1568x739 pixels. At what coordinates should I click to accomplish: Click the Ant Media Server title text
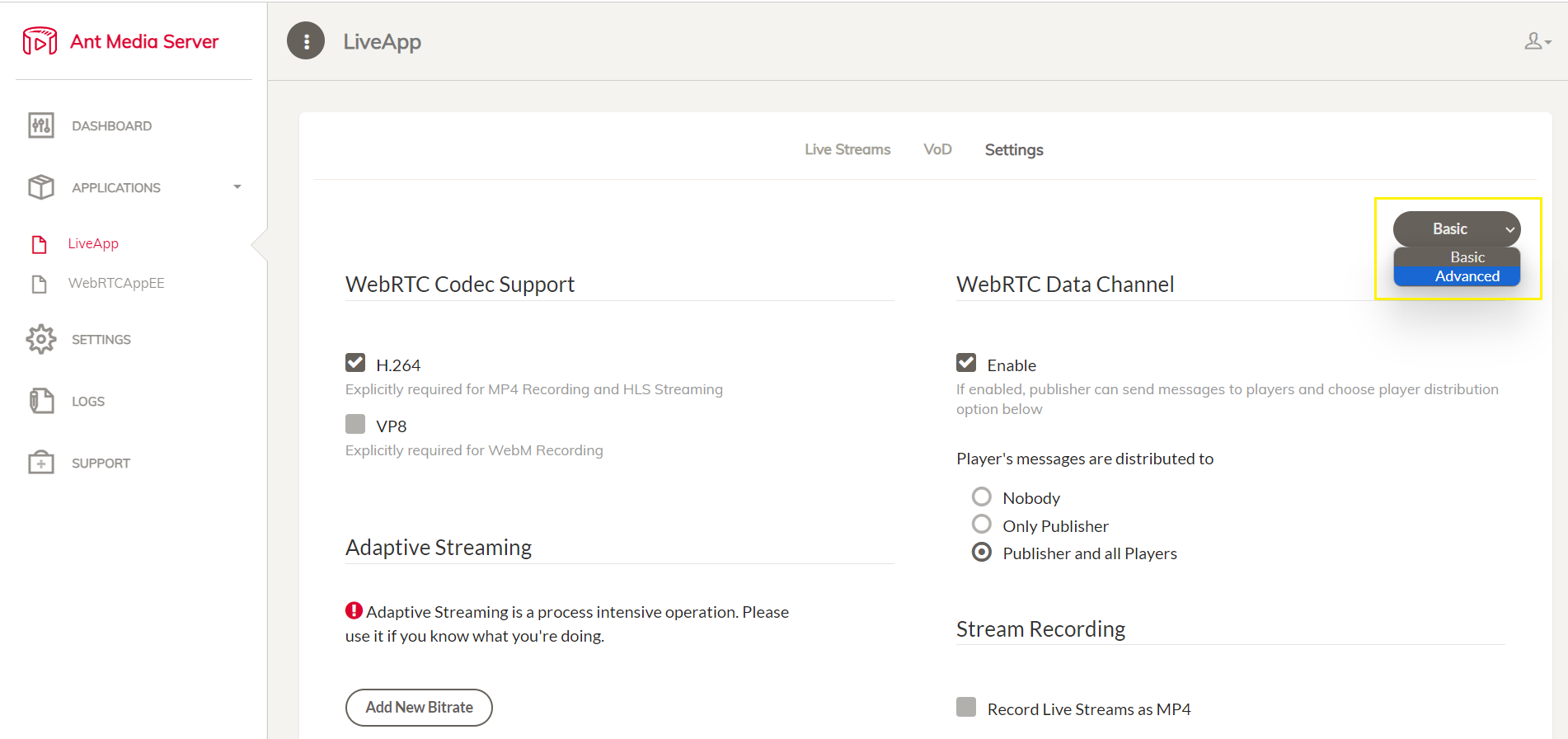point(144,41)
